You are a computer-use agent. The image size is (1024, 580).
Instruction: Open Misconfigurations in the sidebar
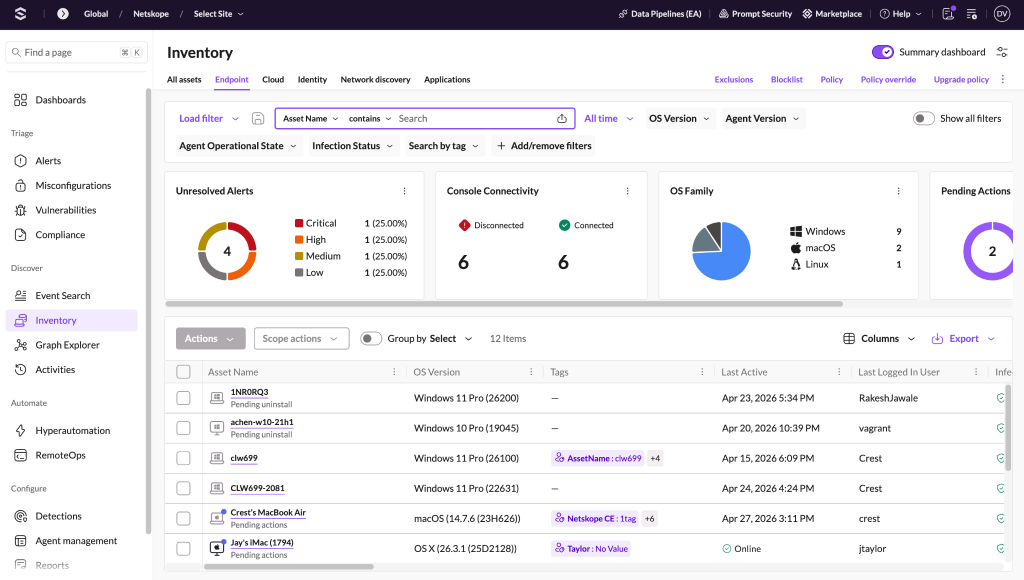click(72, 185)
